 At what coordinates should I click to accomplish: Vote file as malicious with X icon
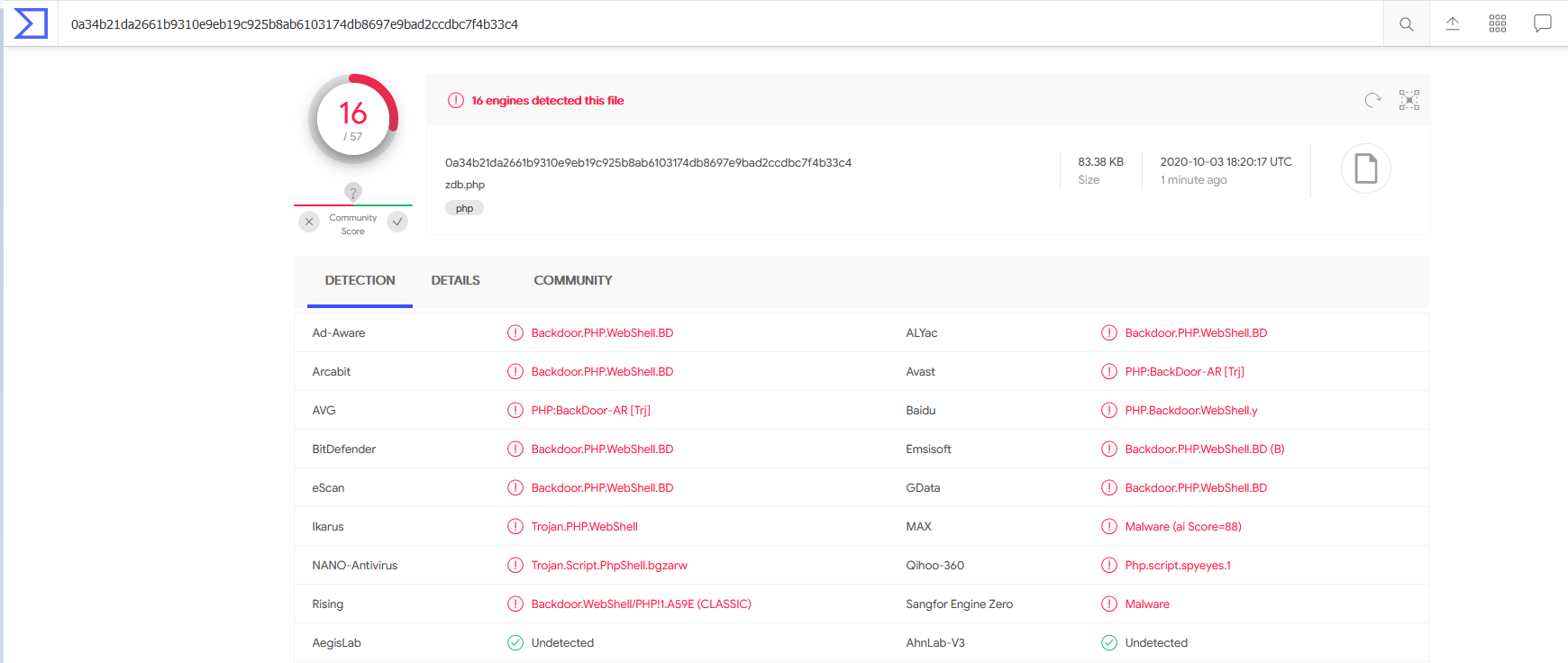pos(309,222)
